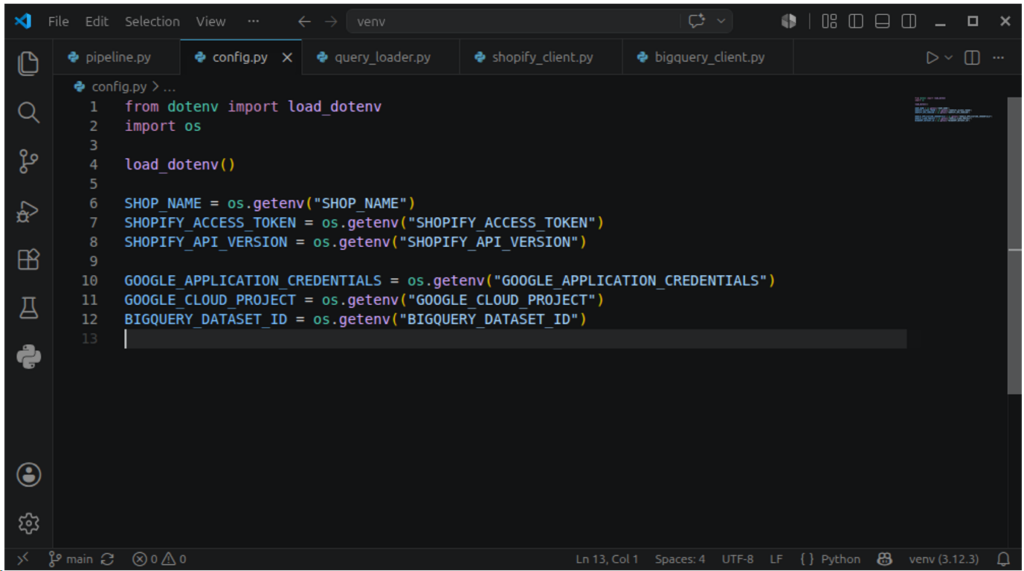
Task: Change the LF end of line sequence
Action: point(776,559)
